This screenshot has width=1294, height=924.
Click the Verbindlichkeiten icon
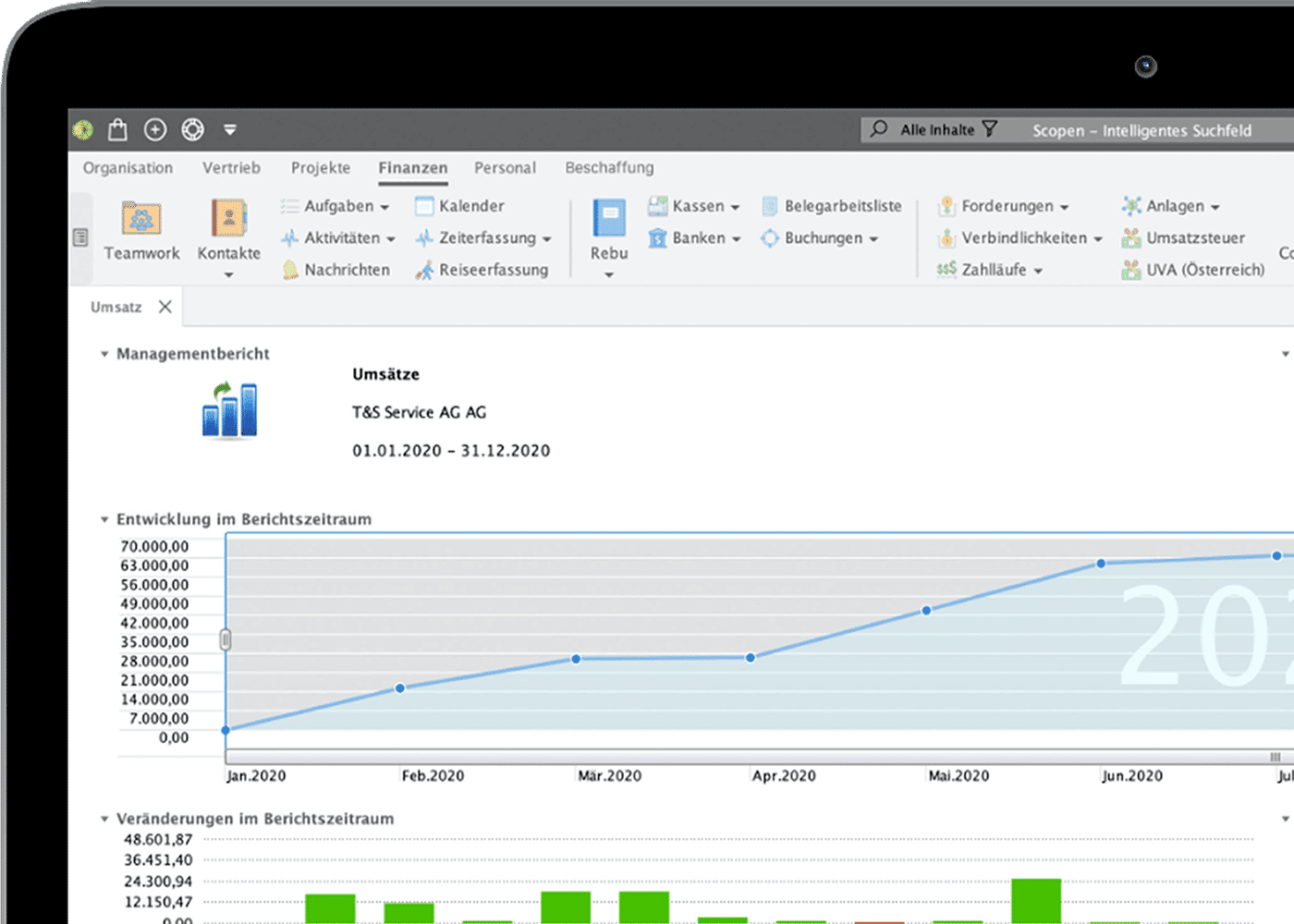tap(946, 238)
